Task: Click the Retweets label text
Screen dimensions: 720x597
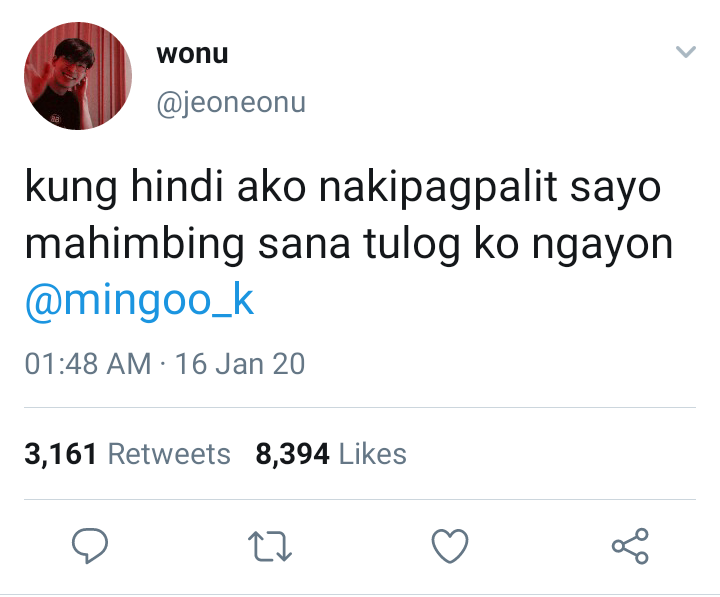Action: (x=169, y=454)
